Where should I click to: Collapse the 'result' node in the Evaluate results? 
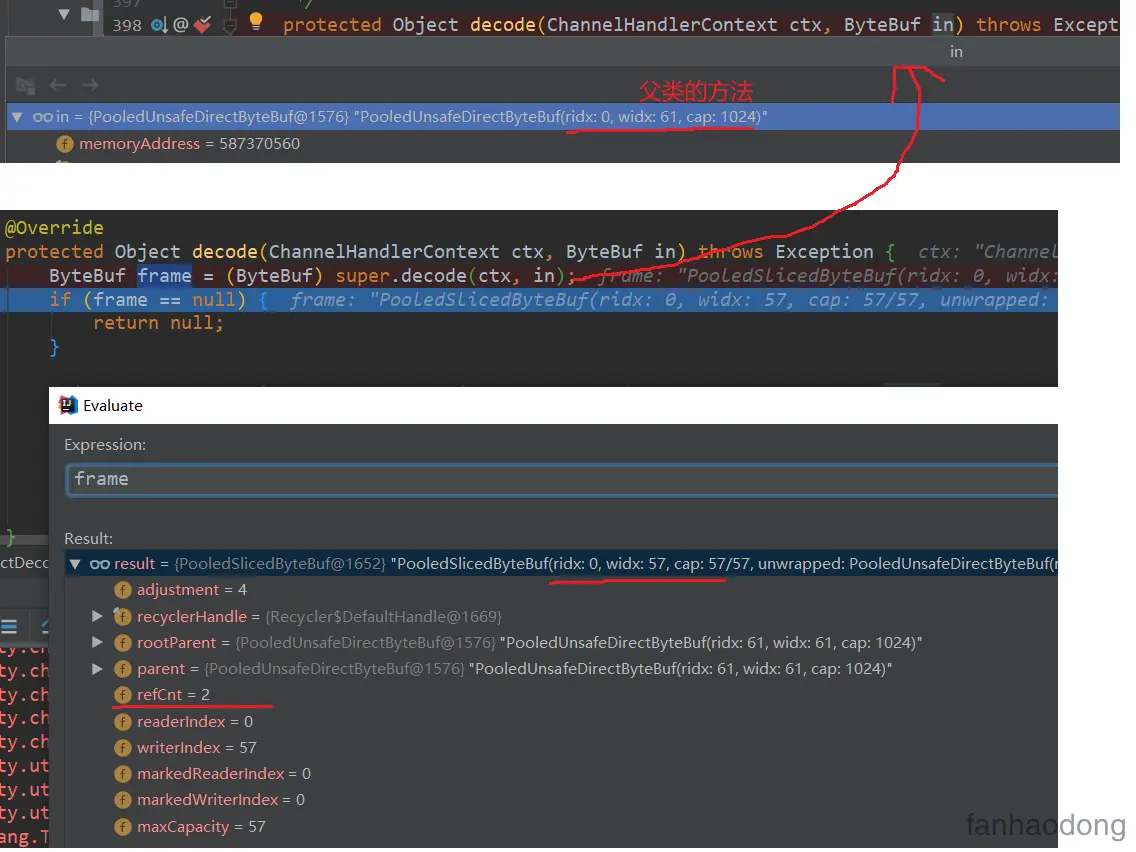click(x=75, y=564)
